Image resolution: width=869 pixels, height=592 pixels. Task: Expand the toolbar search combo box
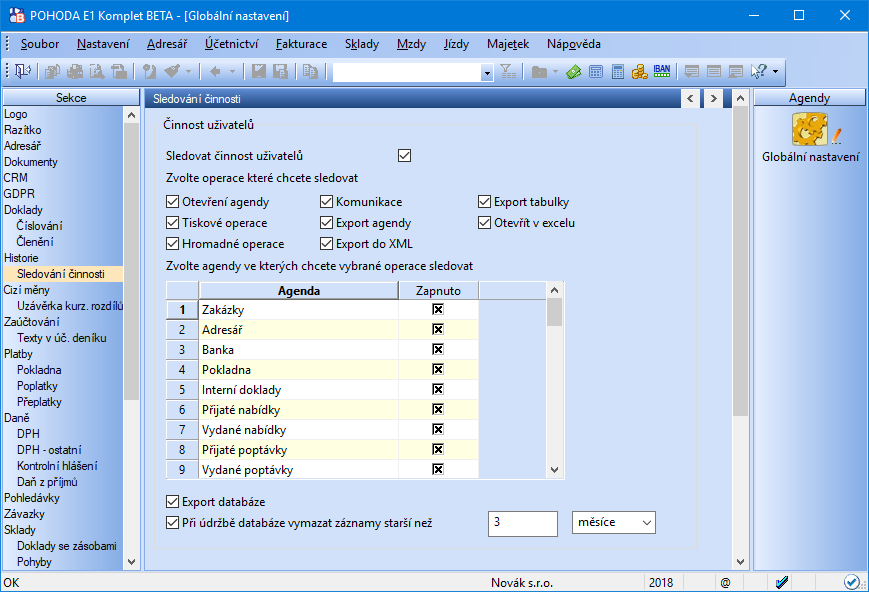pyautogui.click(x=487, y=72)
